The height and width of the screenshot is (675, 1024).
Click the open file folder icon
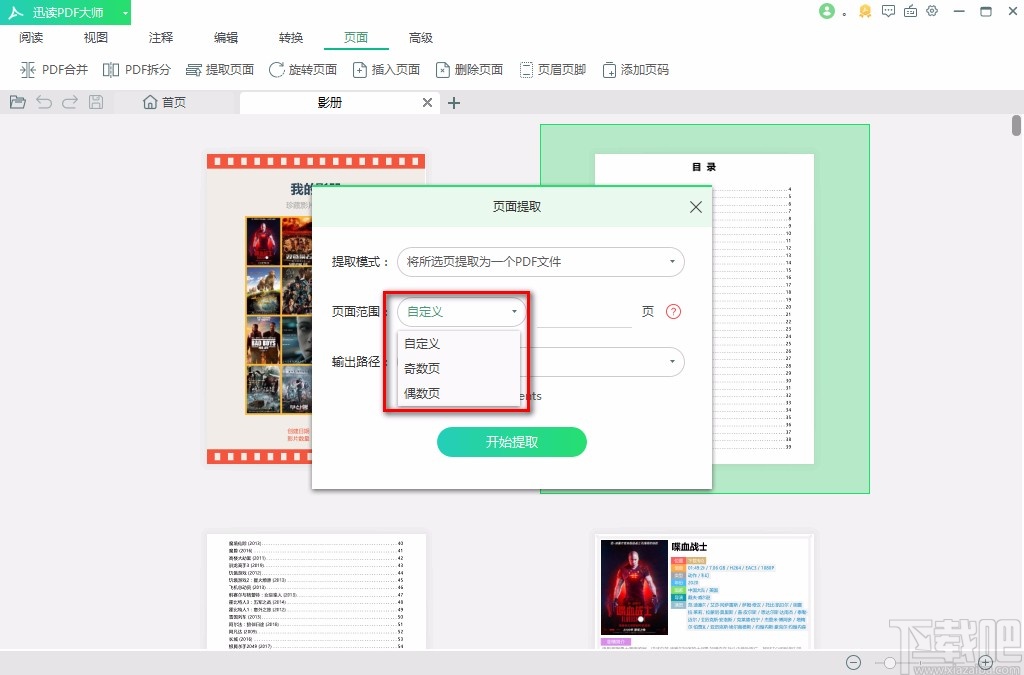tap(17, 101)
